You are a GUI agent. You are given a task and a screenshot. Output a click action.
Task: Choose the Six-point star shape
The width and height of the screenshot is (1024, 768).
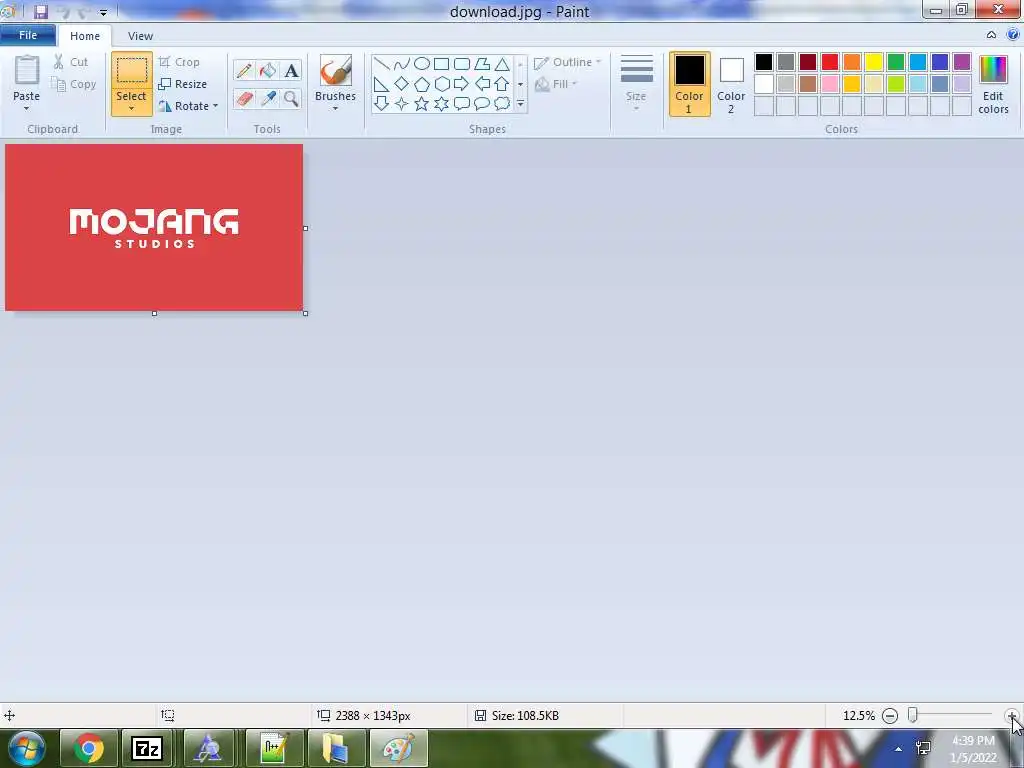coord(441,103)
